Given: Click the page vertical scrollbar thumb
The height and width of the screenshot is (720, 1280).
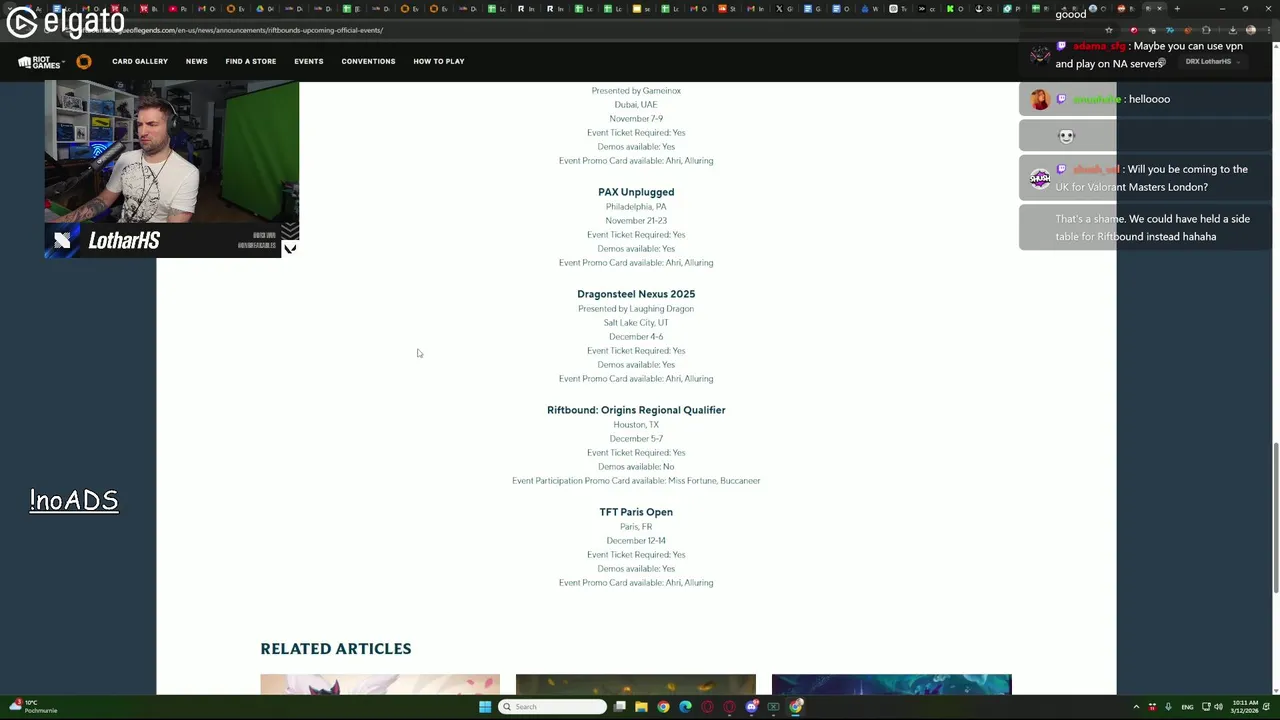Looking at the screenshot, I should [x=1275, y=518].
